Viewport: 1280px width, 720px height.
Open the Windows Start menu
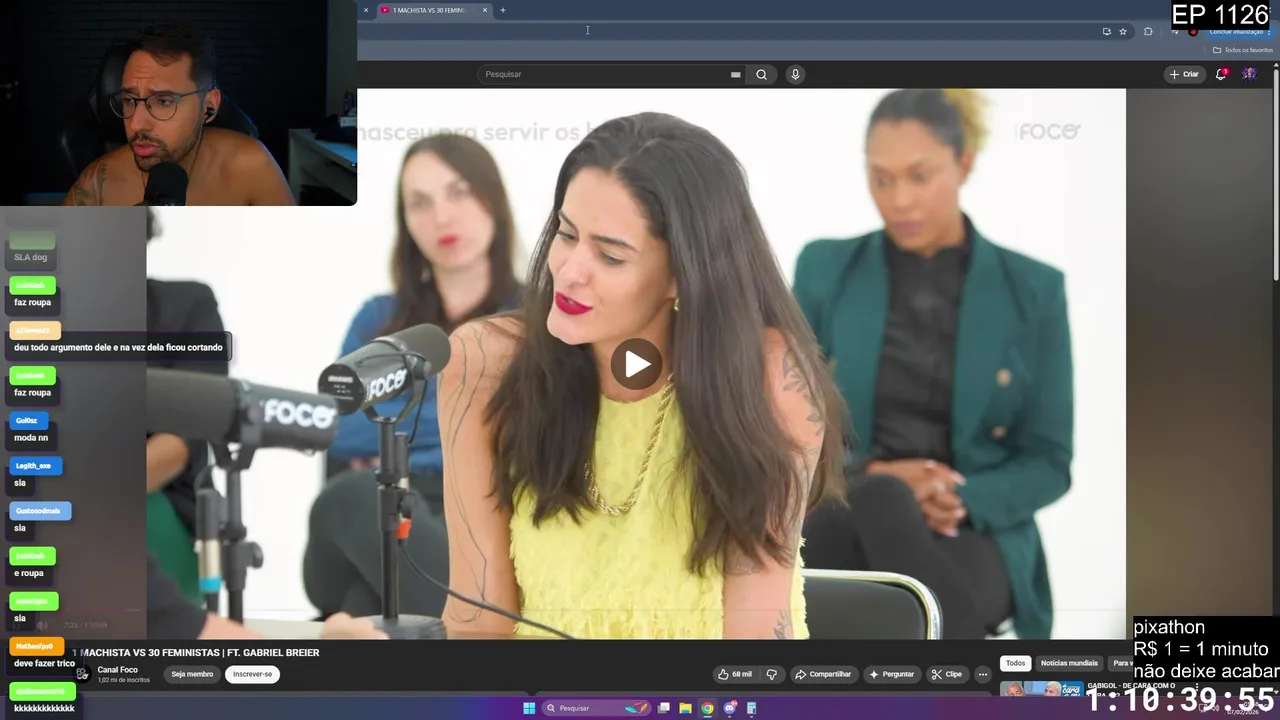pyautogui.click(x=529, y=708)
